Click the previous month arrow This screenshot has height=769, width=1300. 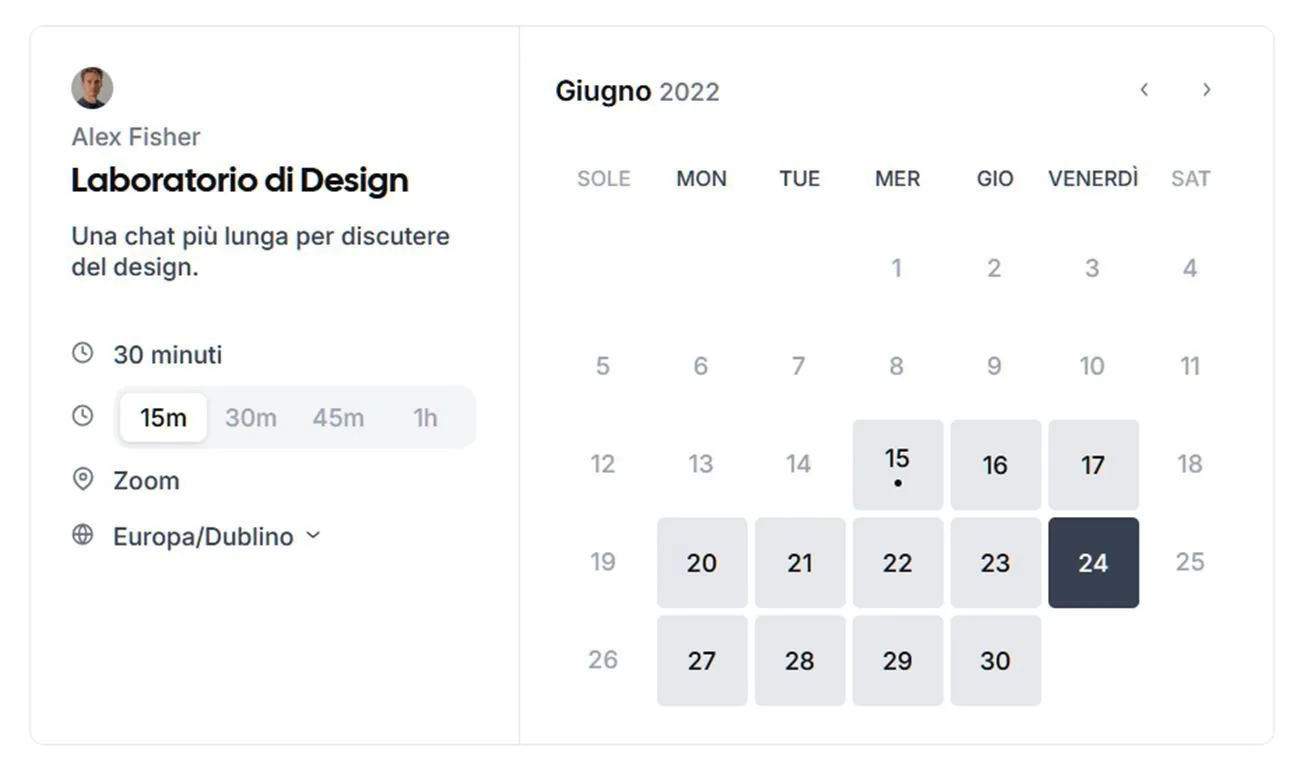[1144, 90]
